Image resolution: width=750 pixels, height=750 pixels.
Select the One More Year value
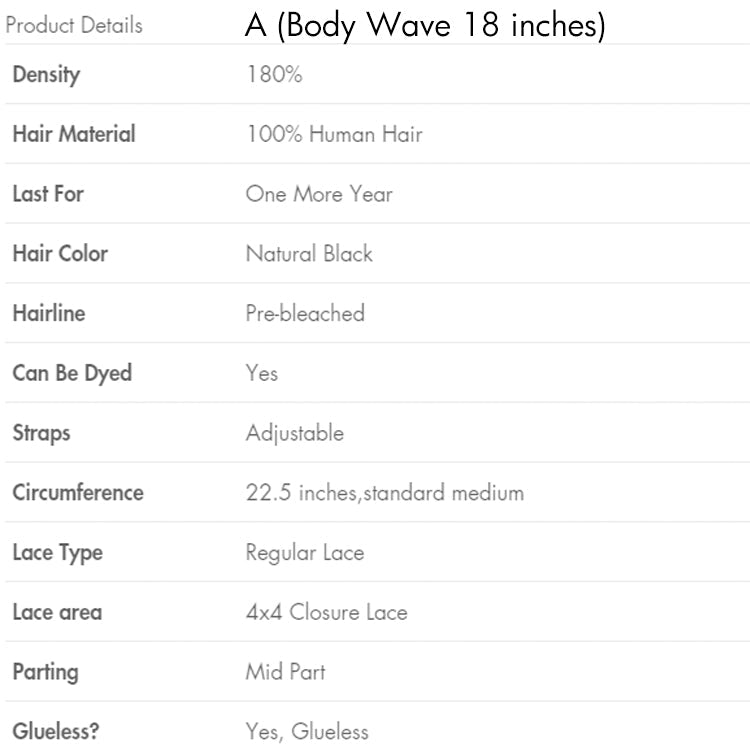319,194
